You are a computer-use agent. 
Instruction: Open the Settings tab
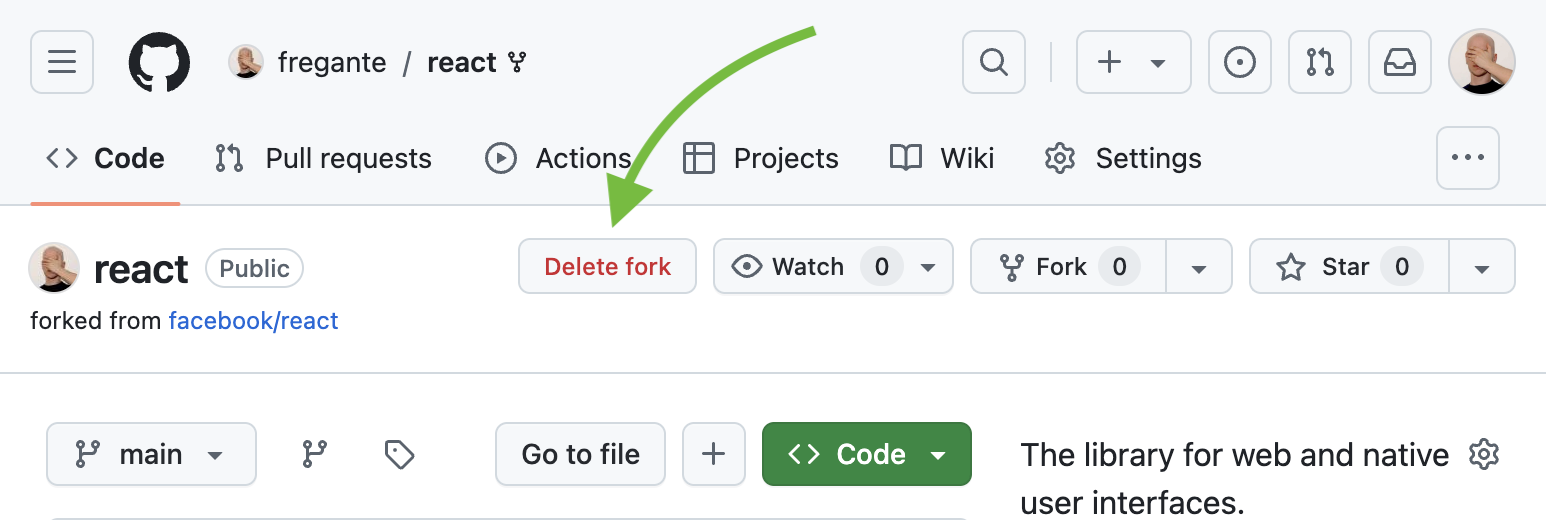pos(1123,159)
